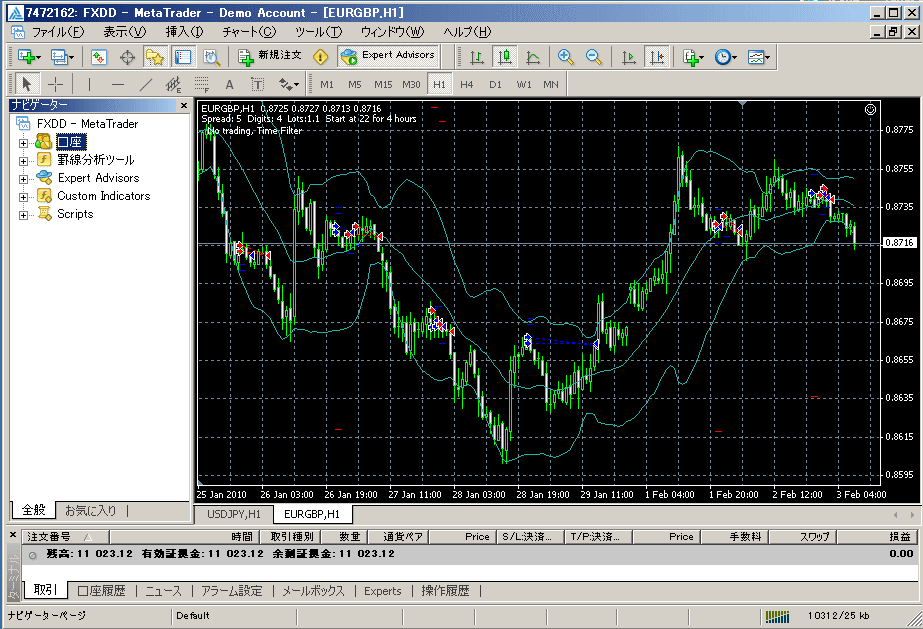Set timeframe to M15
The image size is (923, 629).
[x=383, y=85]
